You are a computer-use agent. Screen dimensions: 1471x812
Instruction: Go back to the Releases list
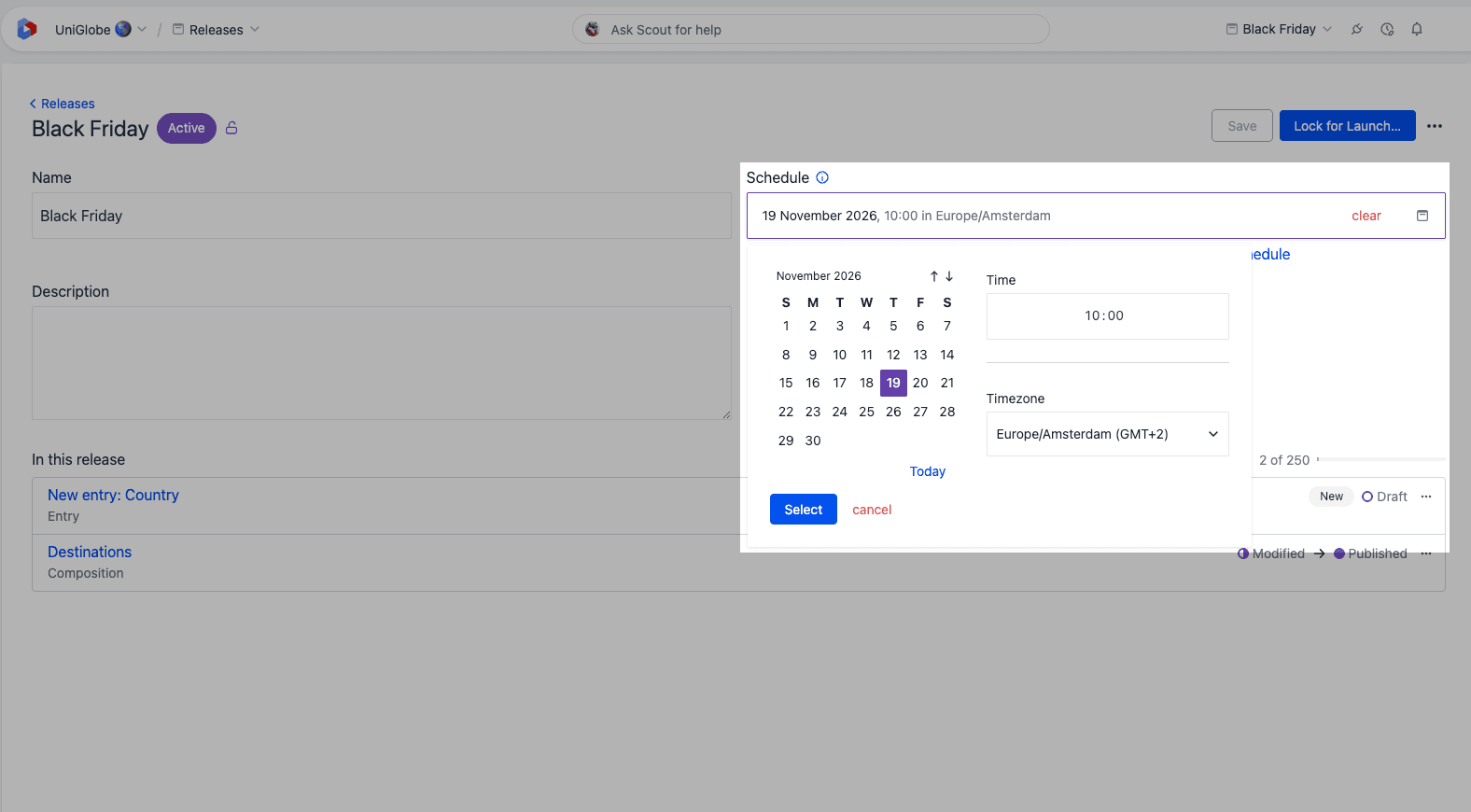[63, 104]
